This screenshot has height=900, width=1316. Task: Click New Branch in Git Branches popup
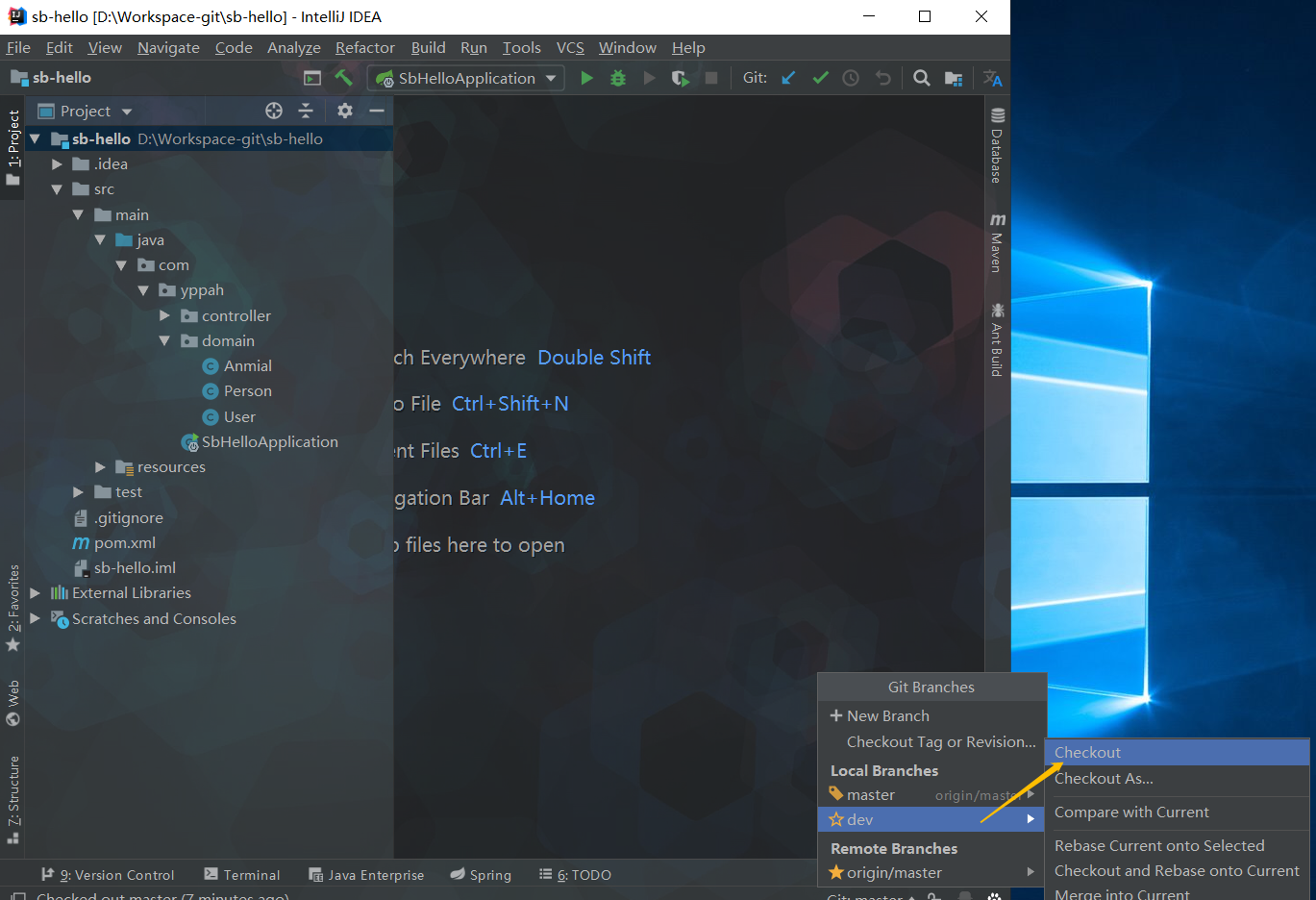point(887,715)
